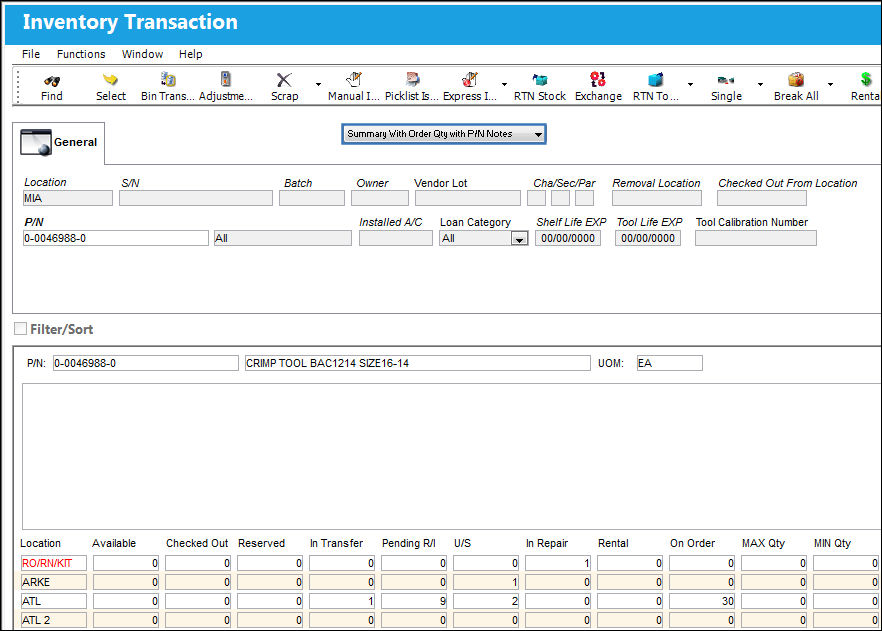The height and width of the screenshot is (631, 882).
Task: Open the Manual Issue tool
Action: (353, 80)
